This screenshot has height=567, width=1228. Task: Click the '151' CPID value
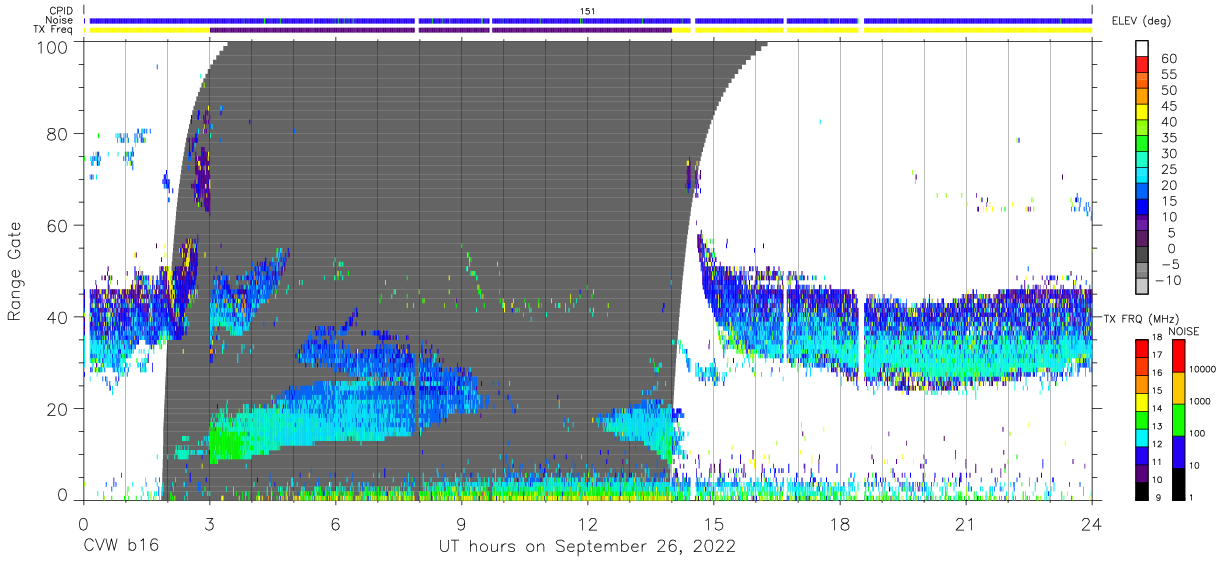(588, 11)
